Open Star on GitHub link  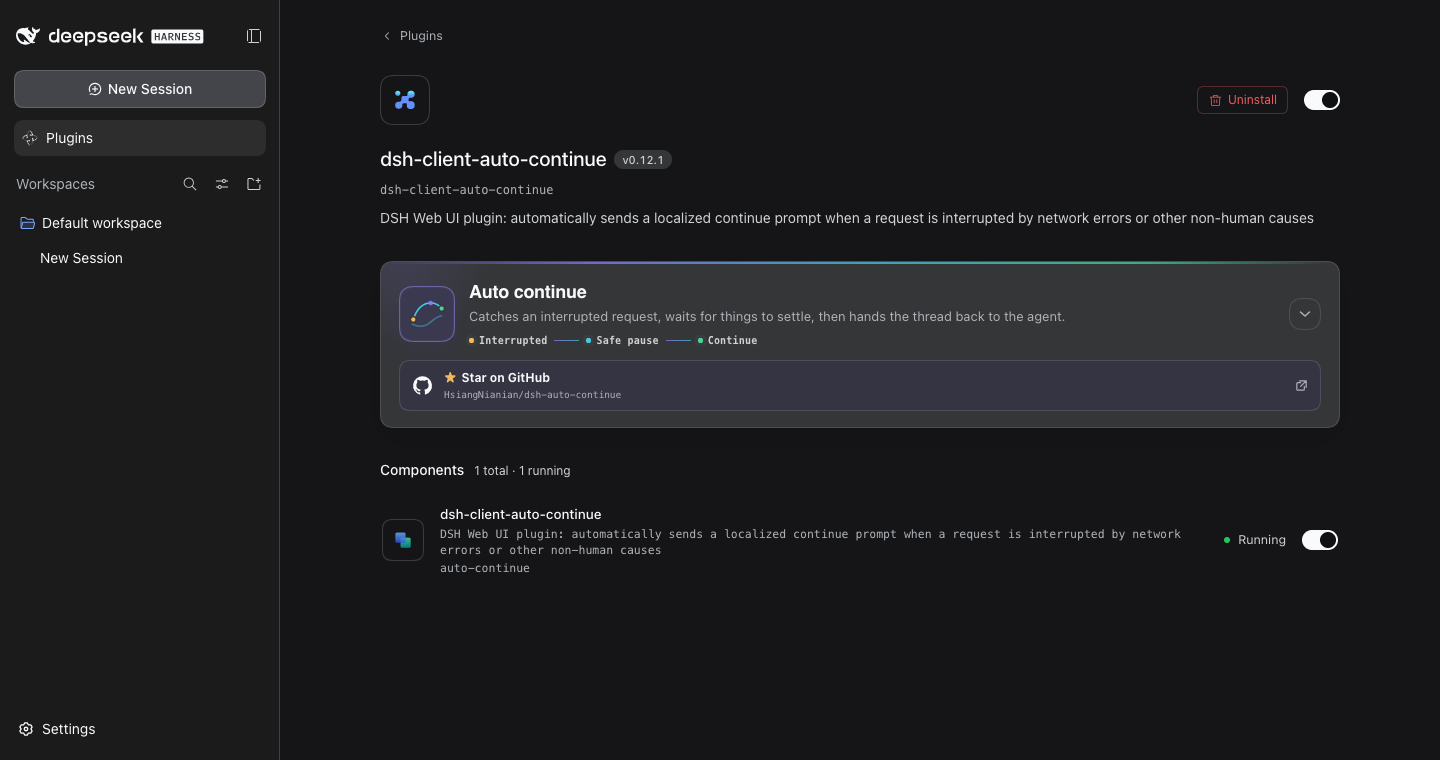[x=860, y=385]
